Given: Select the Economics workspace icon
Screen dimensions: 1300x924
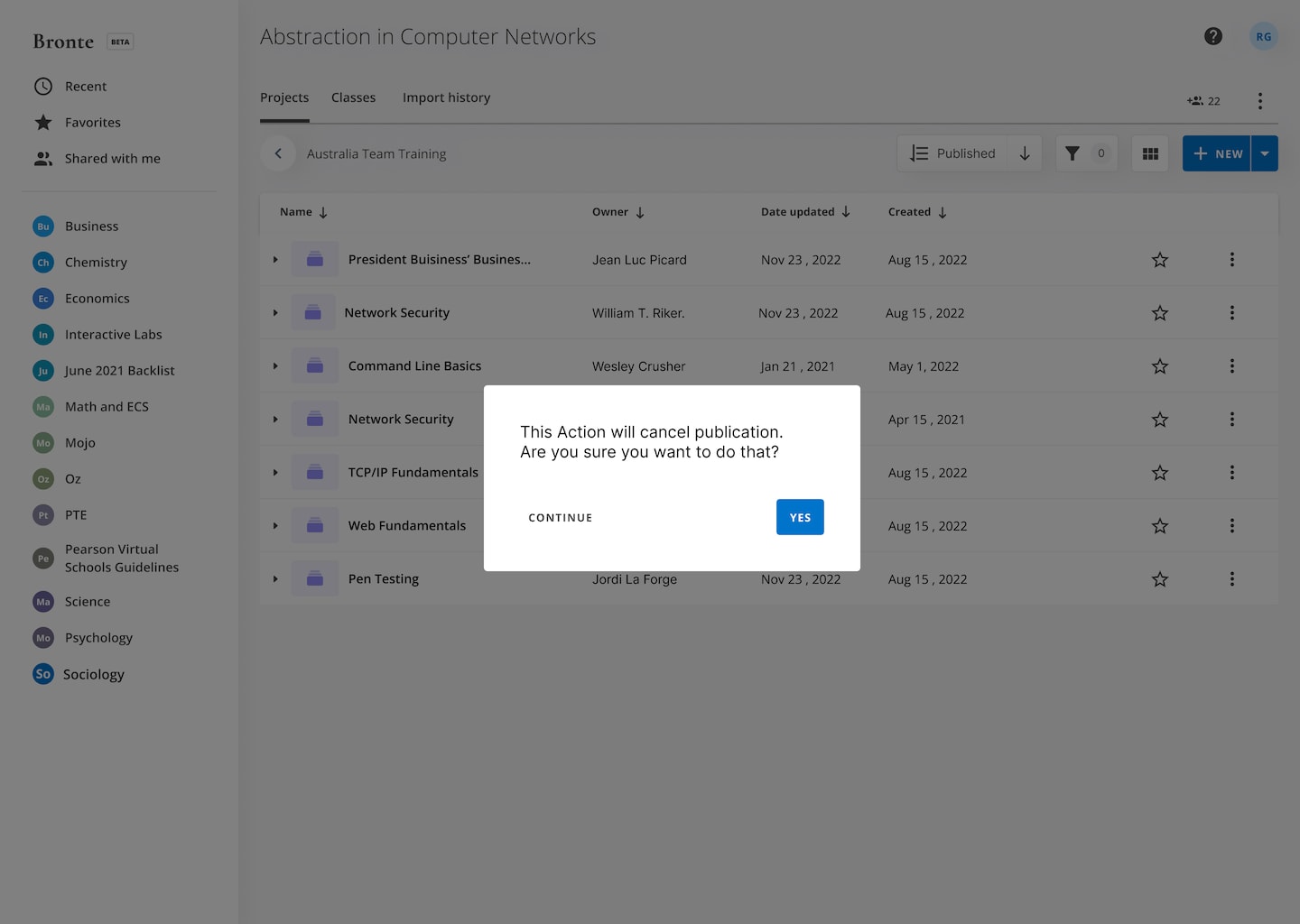Looking at the screenshot, I should click(x=43, y=299).
